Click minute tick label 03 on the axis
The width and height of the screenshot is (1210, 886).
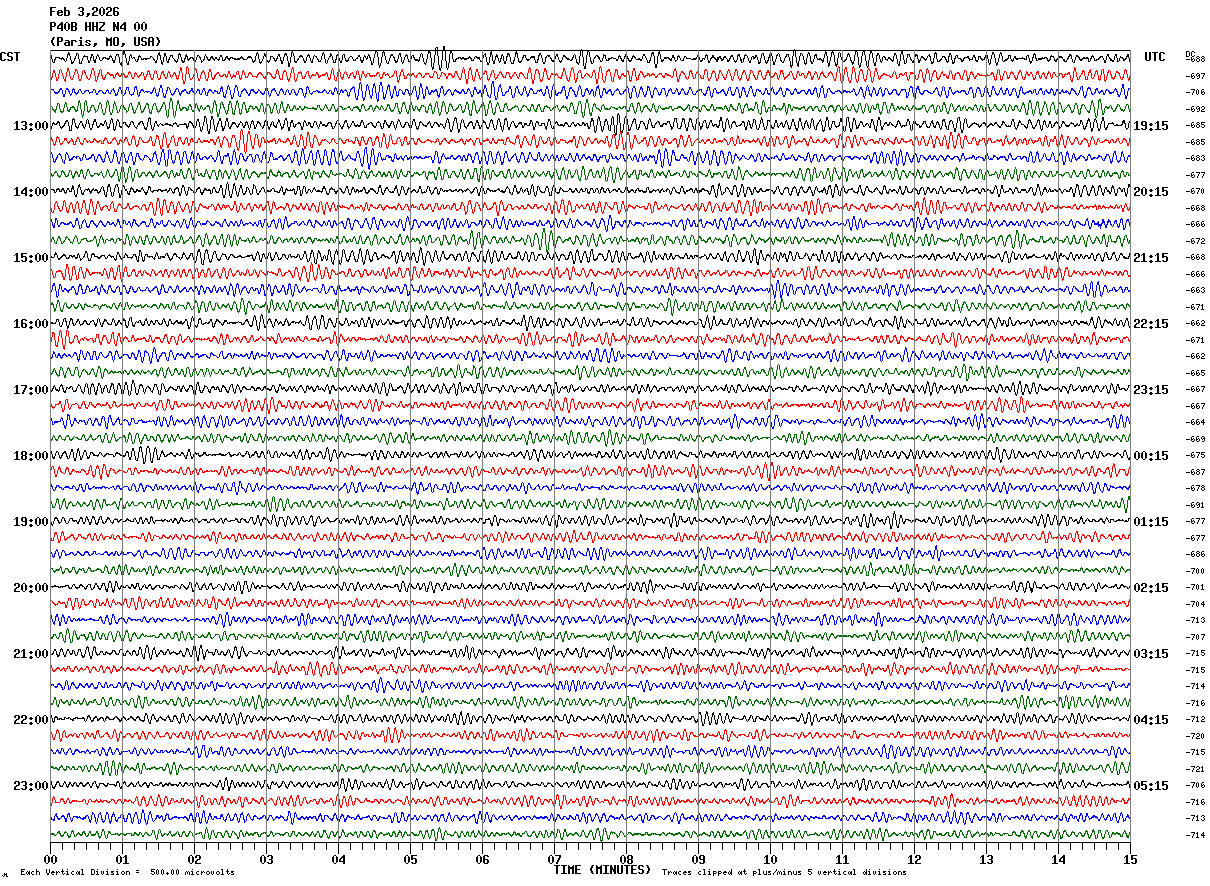(x=266, y=859)
